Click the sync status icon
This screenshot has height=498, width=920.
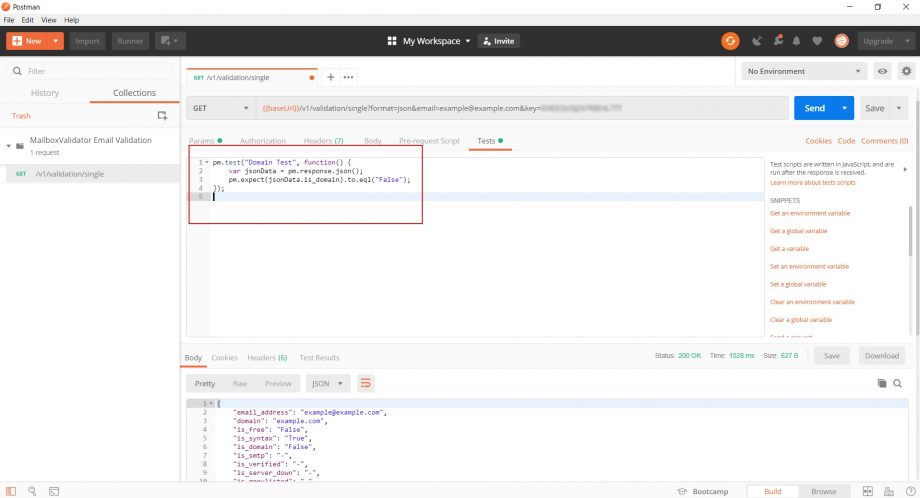[x=730, y=41]
